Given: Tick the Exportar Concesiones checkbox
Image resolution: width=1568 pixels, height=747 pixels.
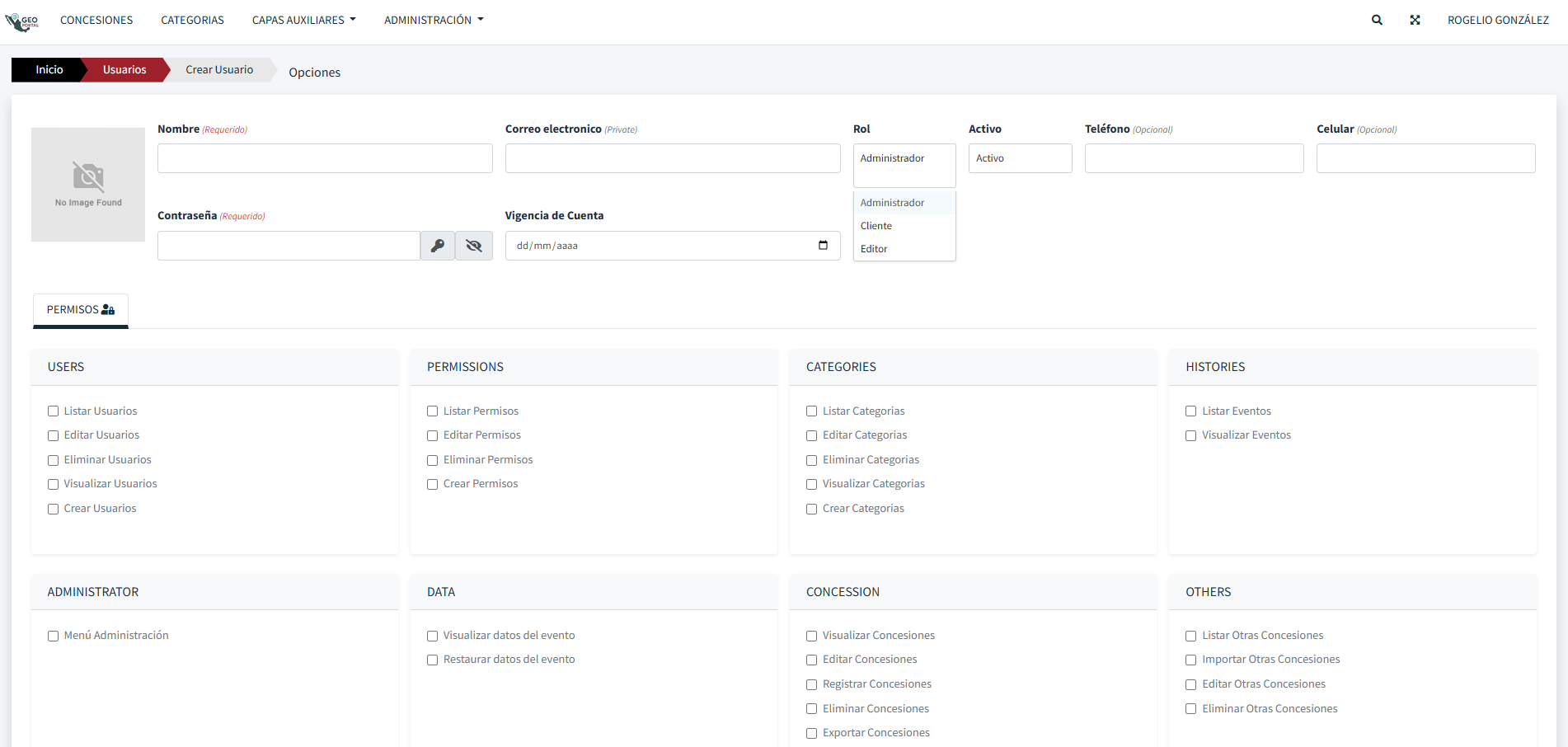Looking at the screenshot, I should click(x=812, y=733).
